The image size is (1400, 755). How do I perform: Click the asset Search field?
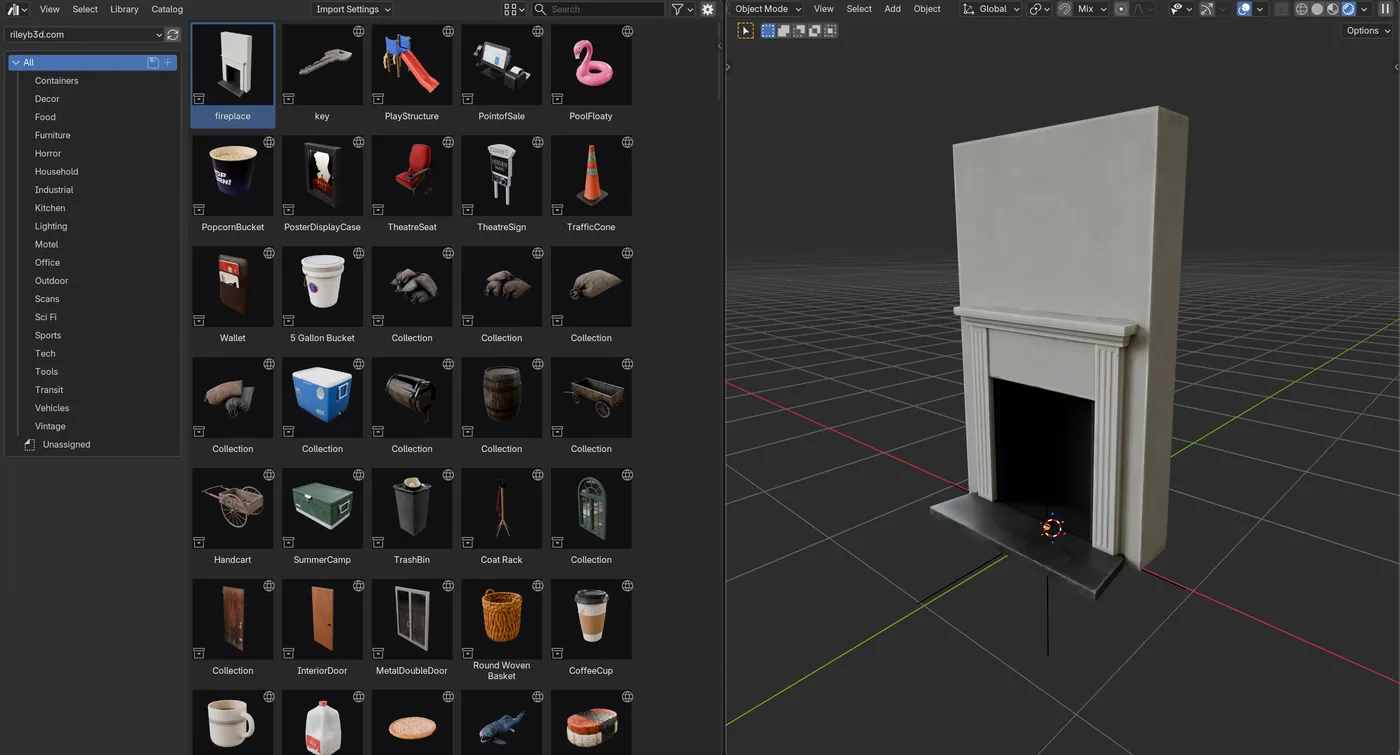point(598,9)
